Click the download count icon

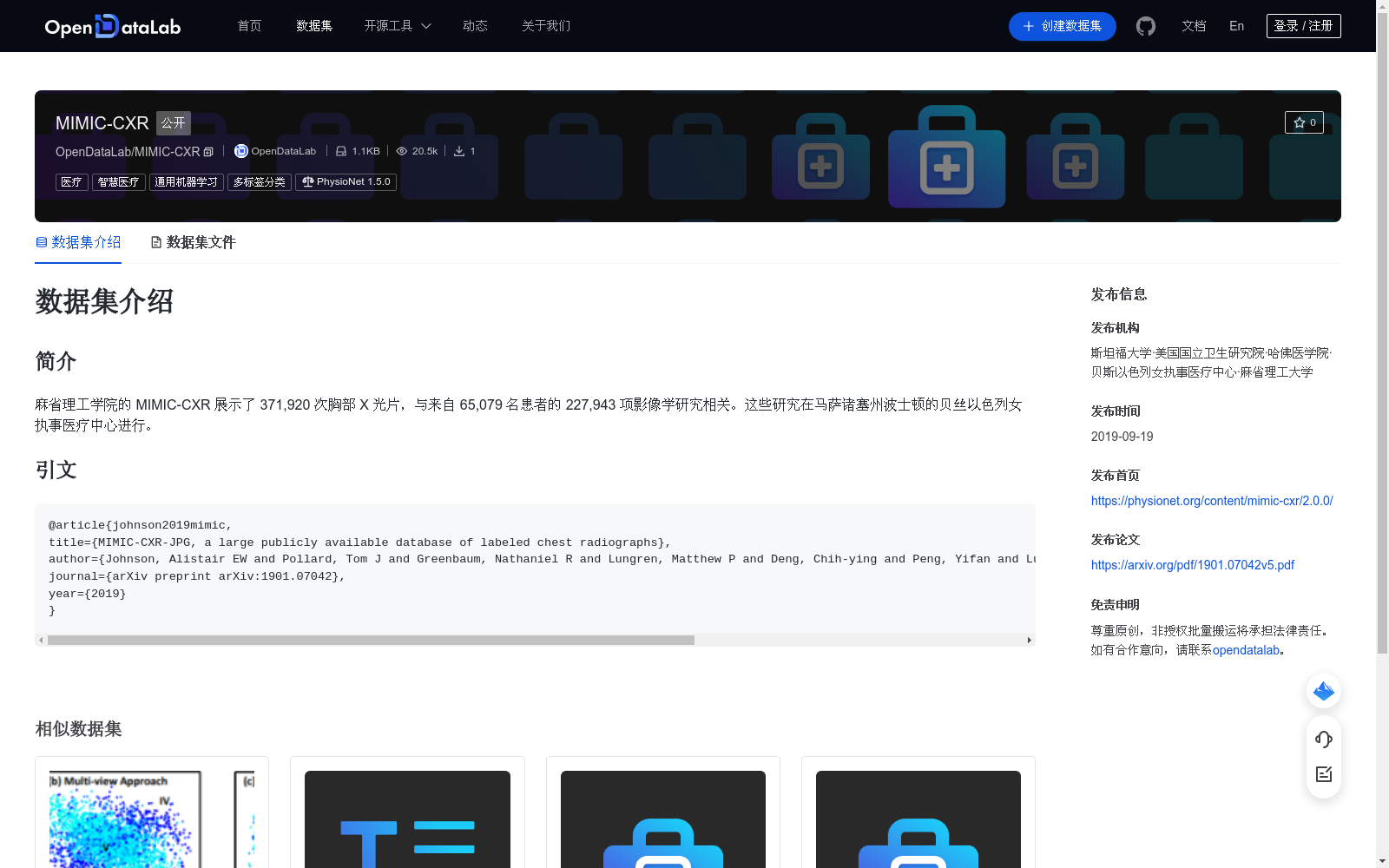click(459, 150)
